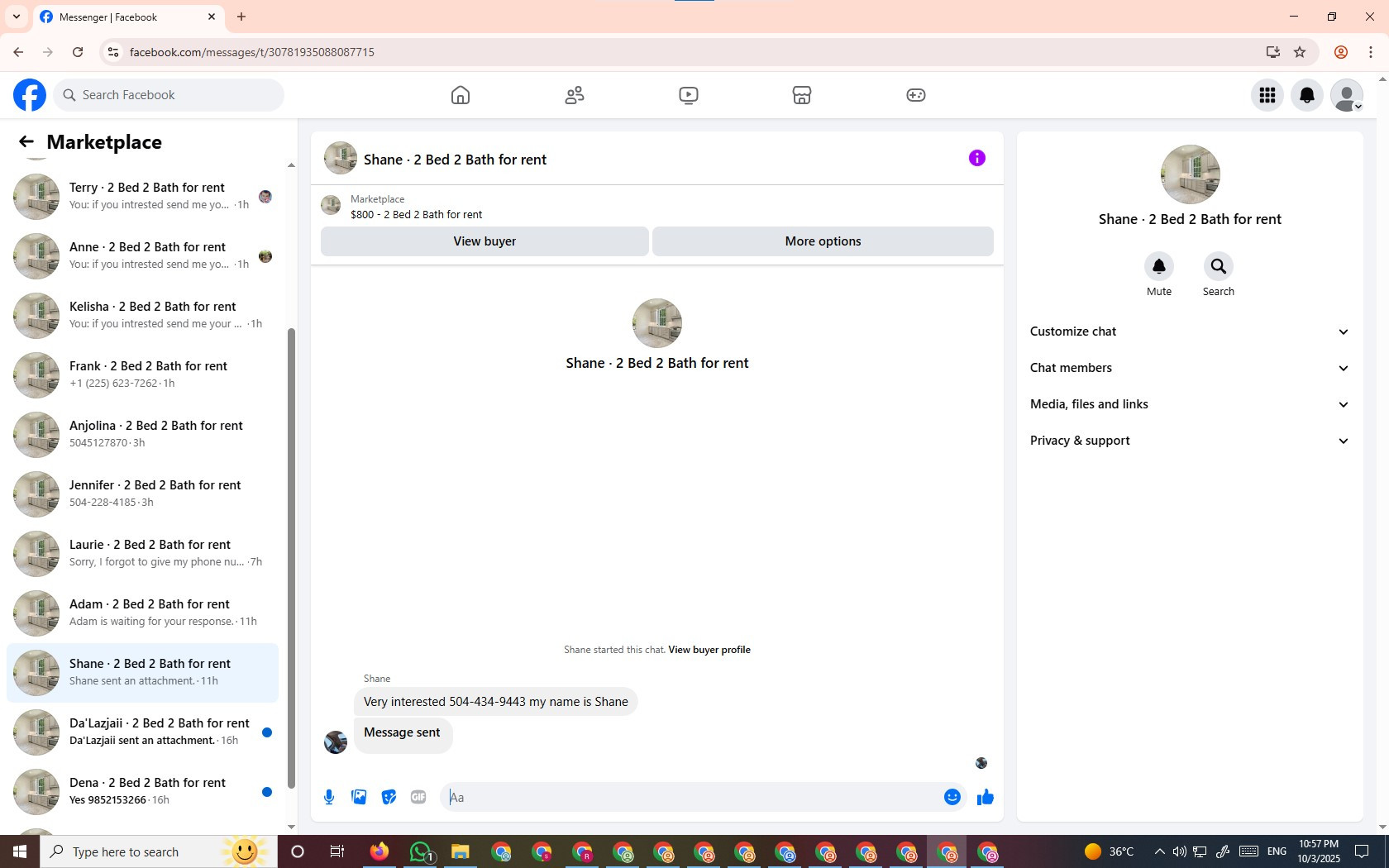Open the account profile avatar menu
Screen dimensions: 1389x868
pos(1347,95)
